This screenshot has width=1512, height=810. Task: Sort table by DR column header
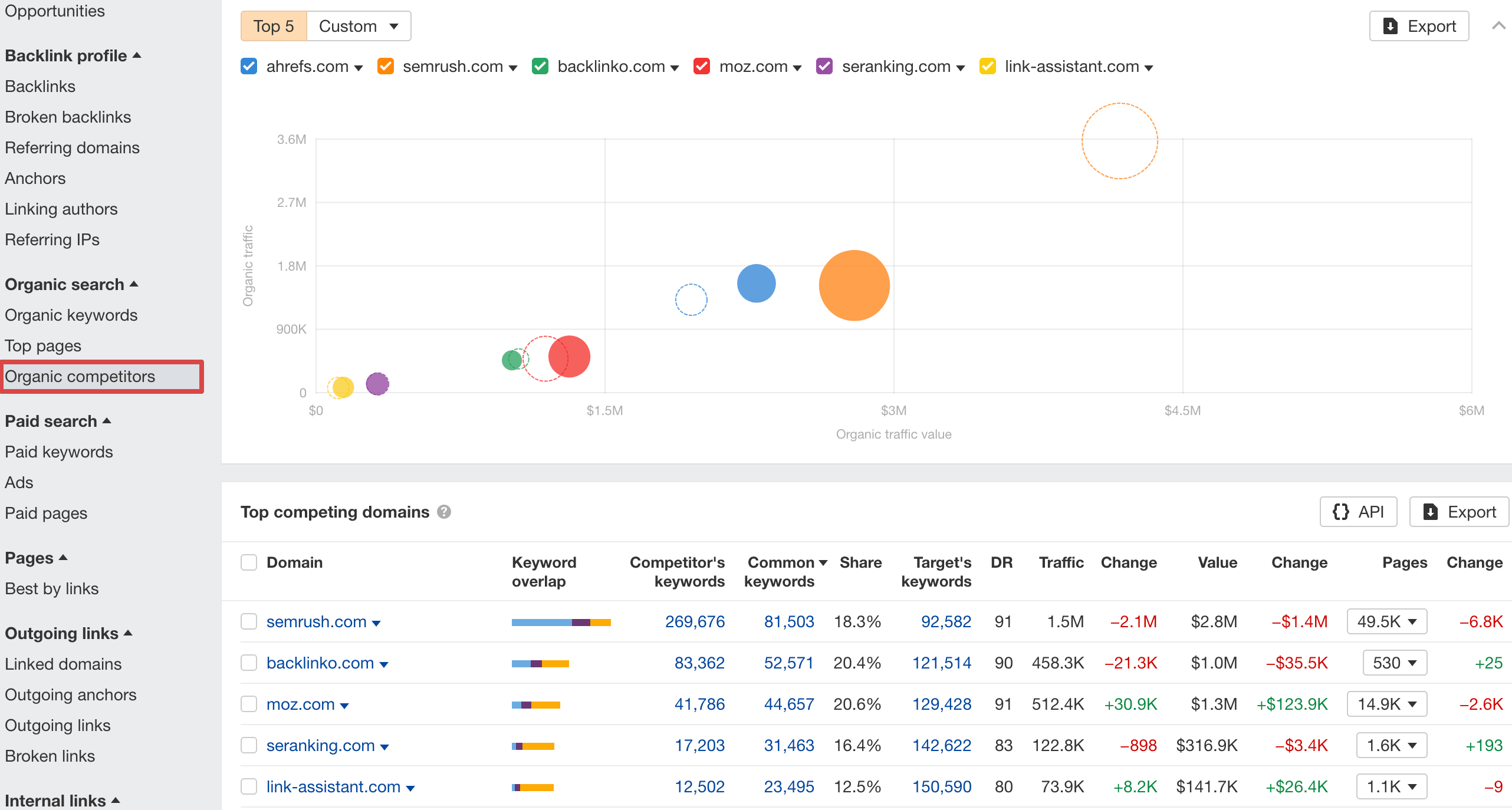(1001, 562)
